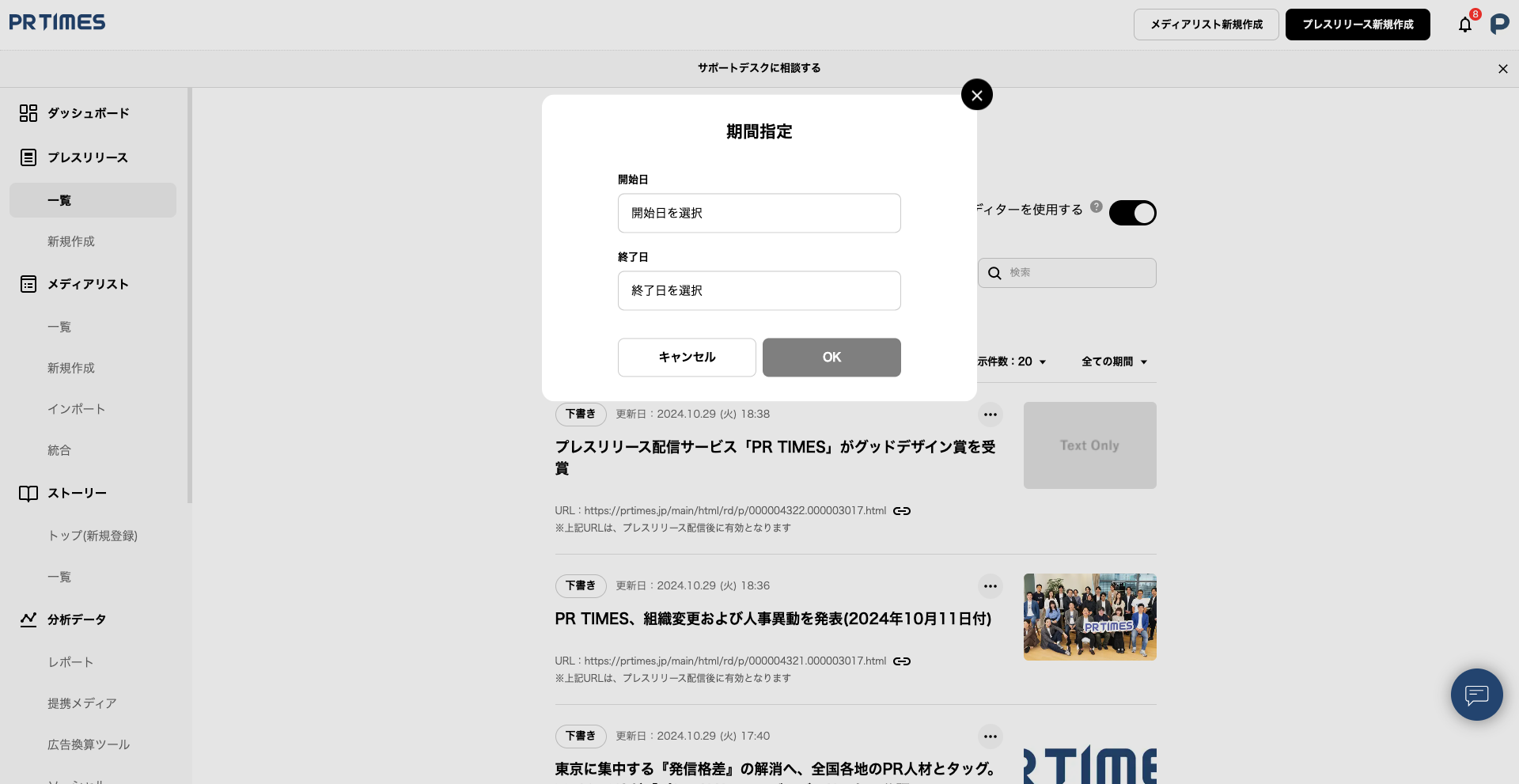Click the group photo thumbnail

coord(1090,617)
